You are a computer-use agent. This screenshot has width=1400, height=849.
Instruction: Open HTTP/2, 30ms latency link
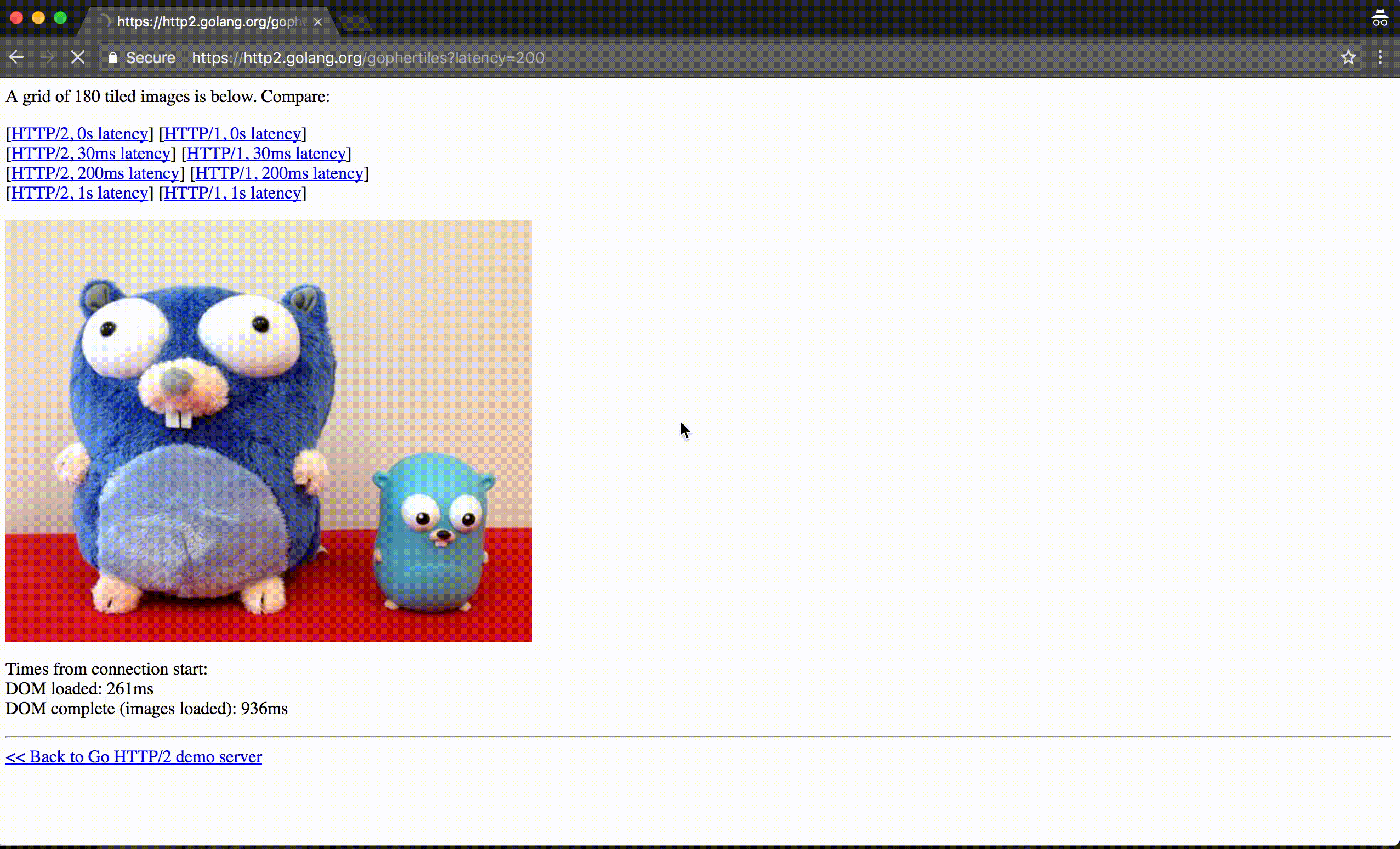click(x=91, y=154)
